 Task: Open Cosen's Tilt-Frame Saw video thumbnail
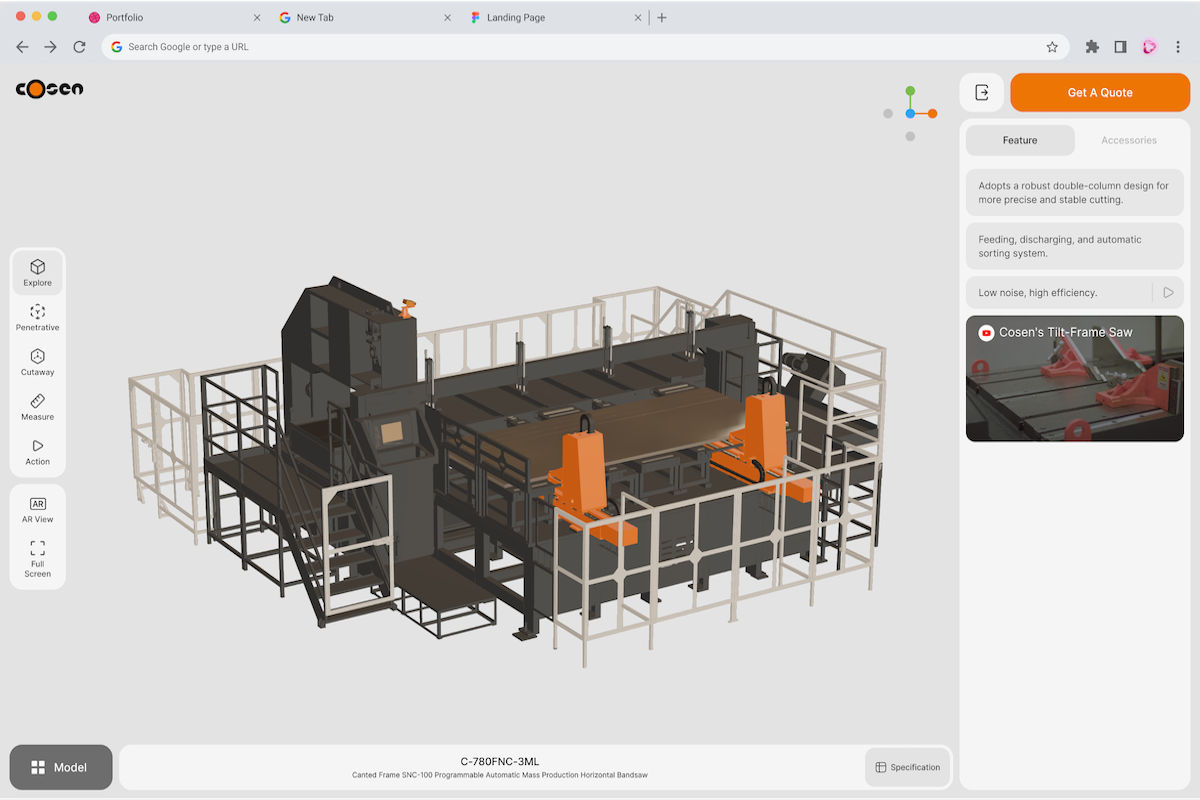(1074, 379)
